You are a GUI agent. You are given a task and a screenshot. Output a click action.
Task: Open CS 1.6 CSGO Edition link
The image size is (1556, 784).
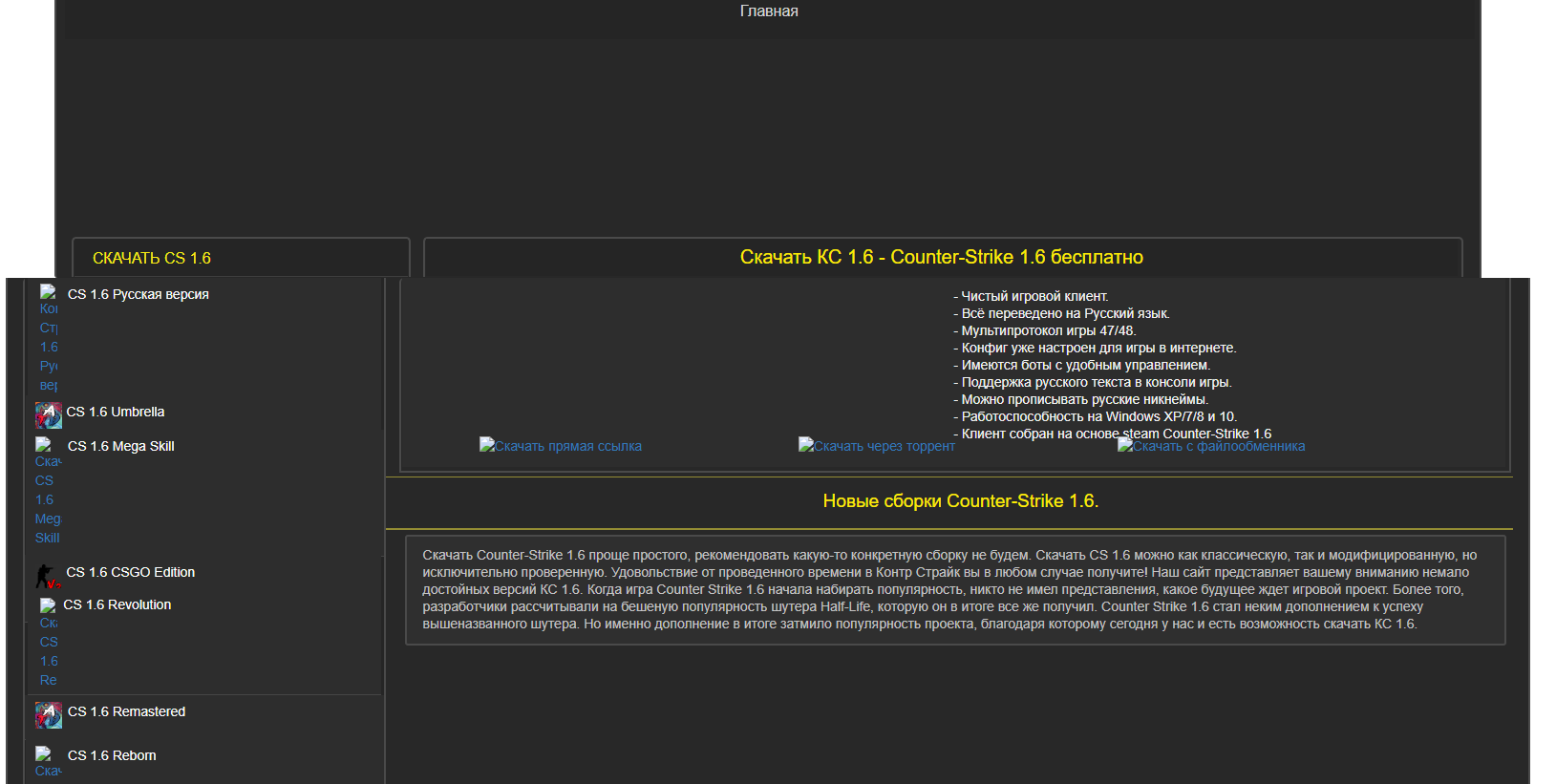[131, 572]
